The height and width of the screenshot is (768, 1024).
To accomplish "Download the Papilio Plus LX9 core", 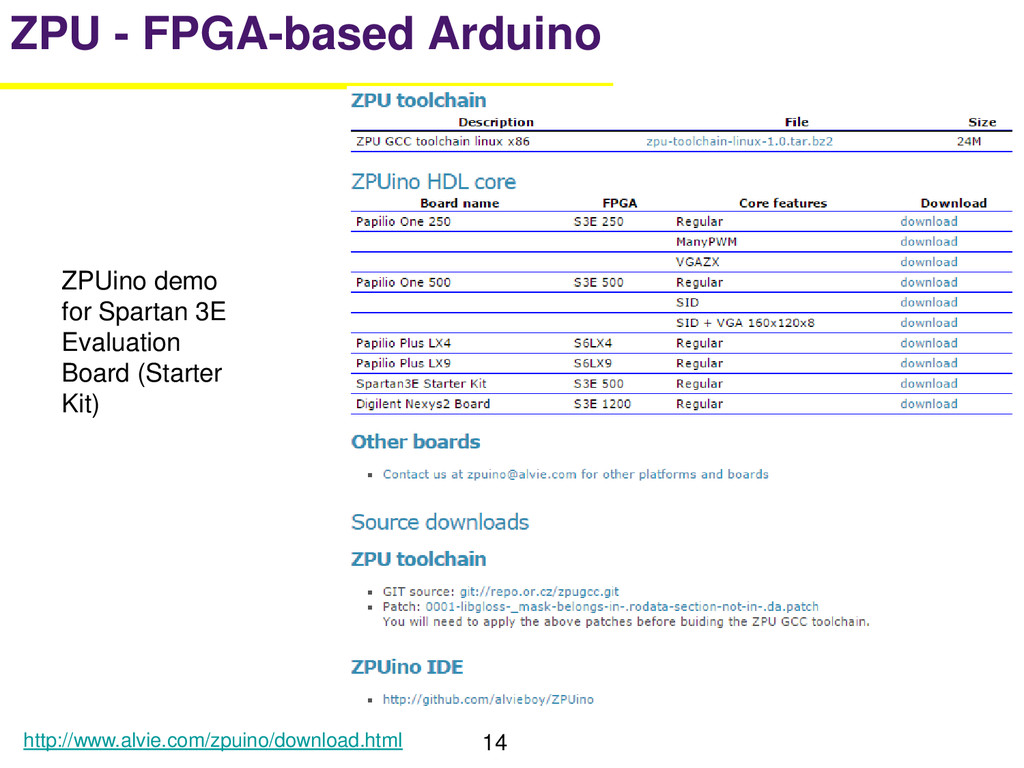I will 929,363.
